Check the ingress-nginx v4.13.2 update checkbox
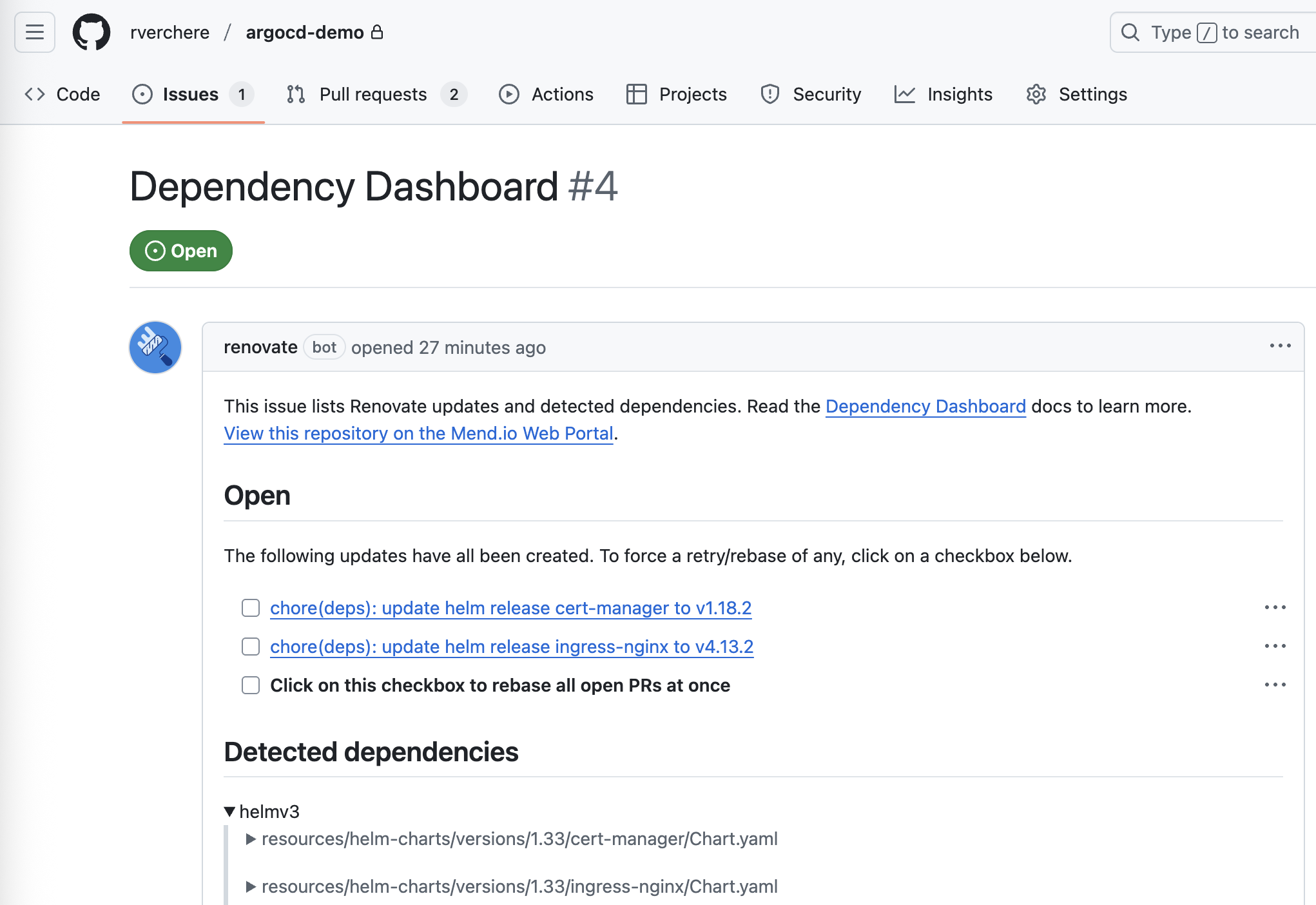1316x905 pixels. (251, 647)
